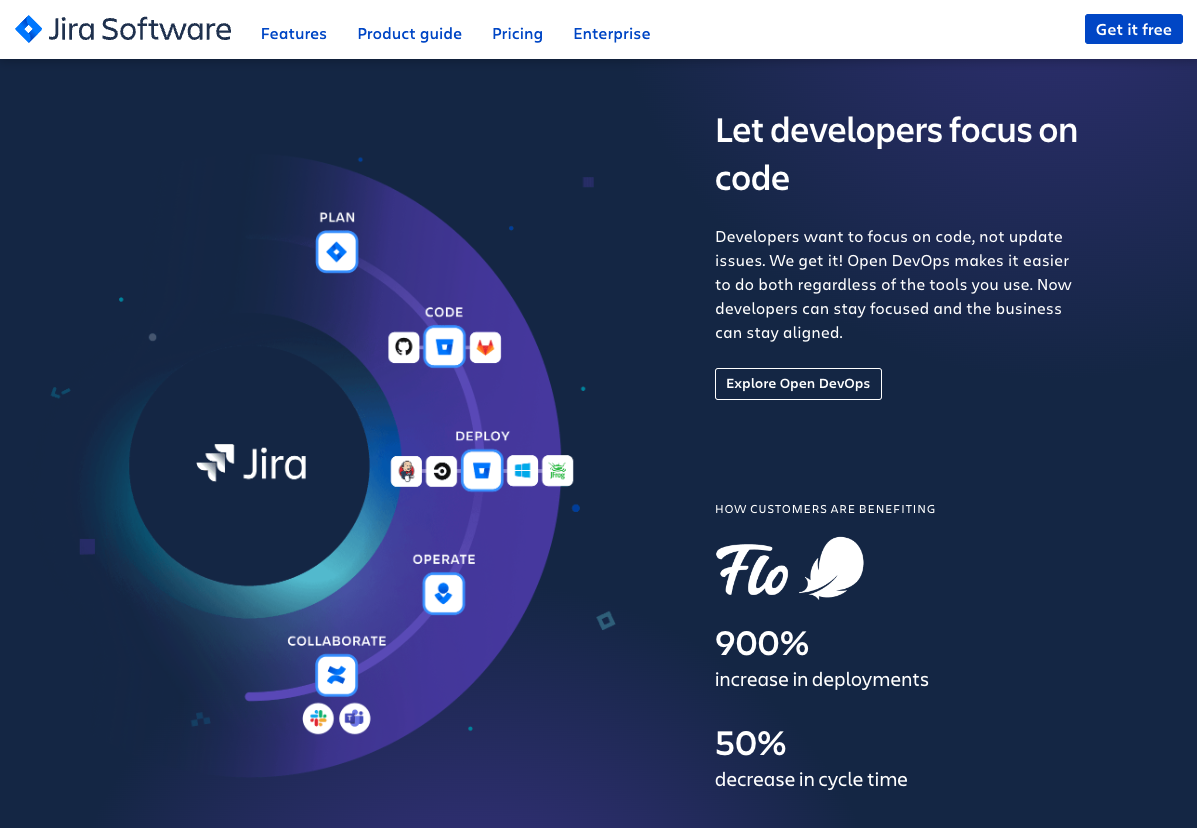Screen dimensions: 1197x828
Task: Go to the Product guide page
Action: click(x=409, y=34)
